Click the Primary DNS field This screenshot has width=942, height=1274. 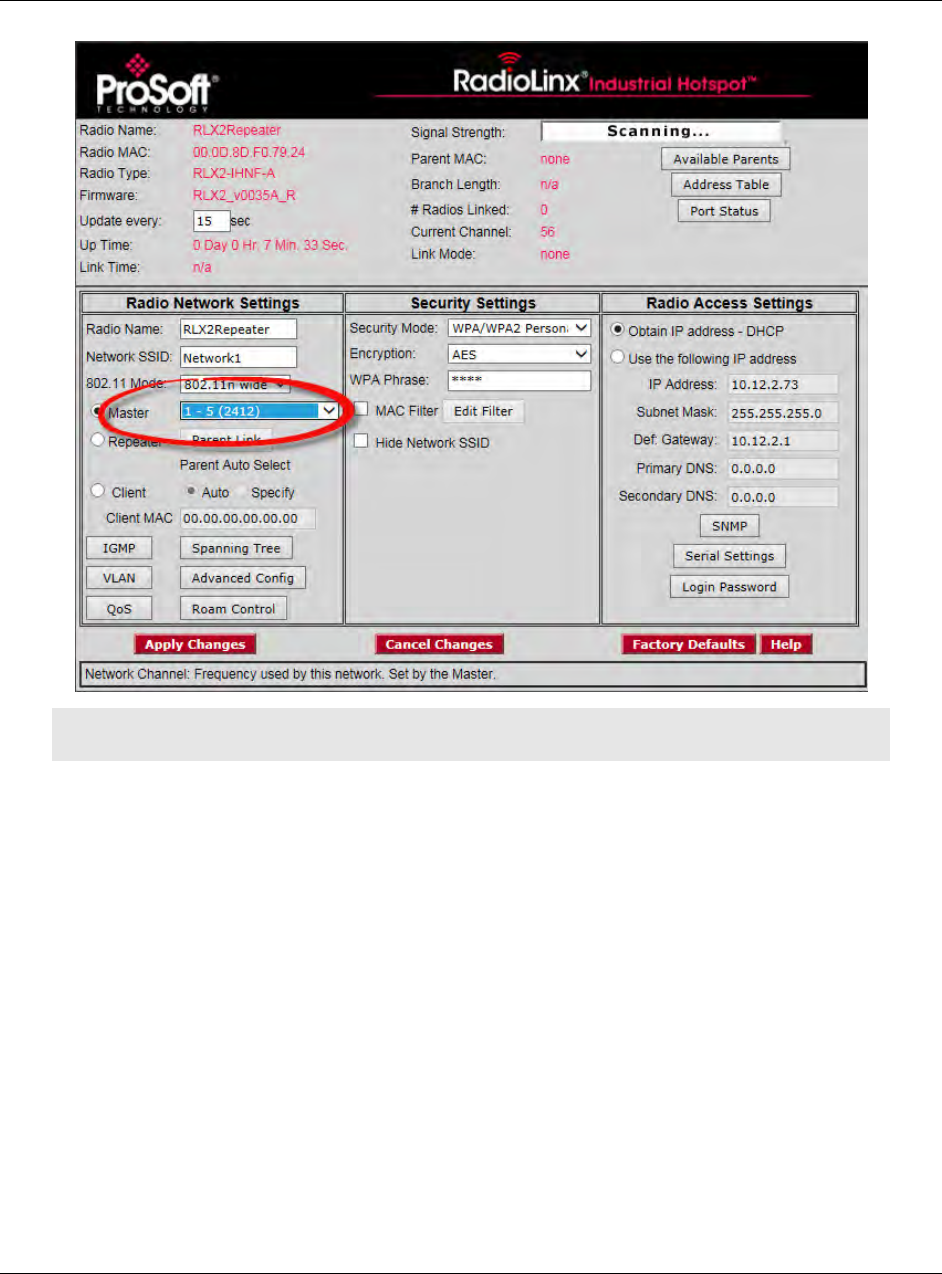click(x=782, y=468)
